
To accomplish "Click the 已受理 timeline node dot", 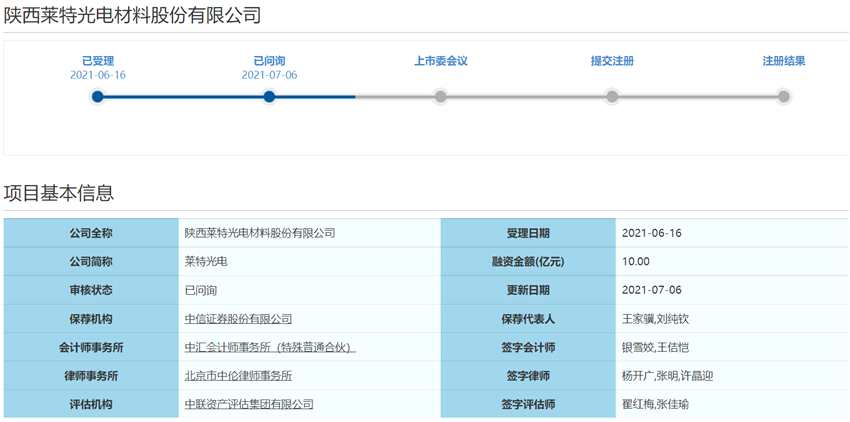I will 98,97.
